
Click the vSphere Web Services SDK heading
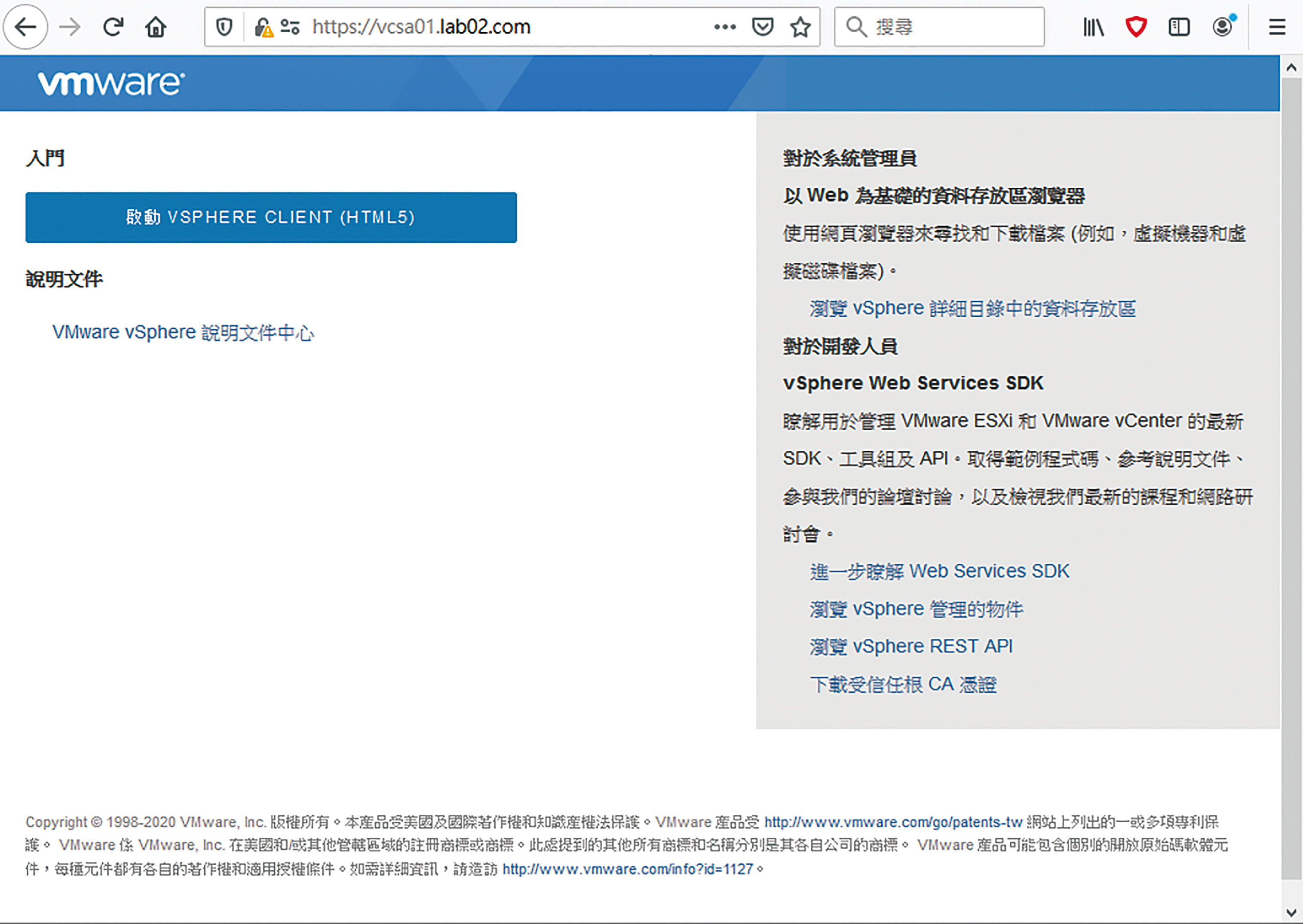913,383
